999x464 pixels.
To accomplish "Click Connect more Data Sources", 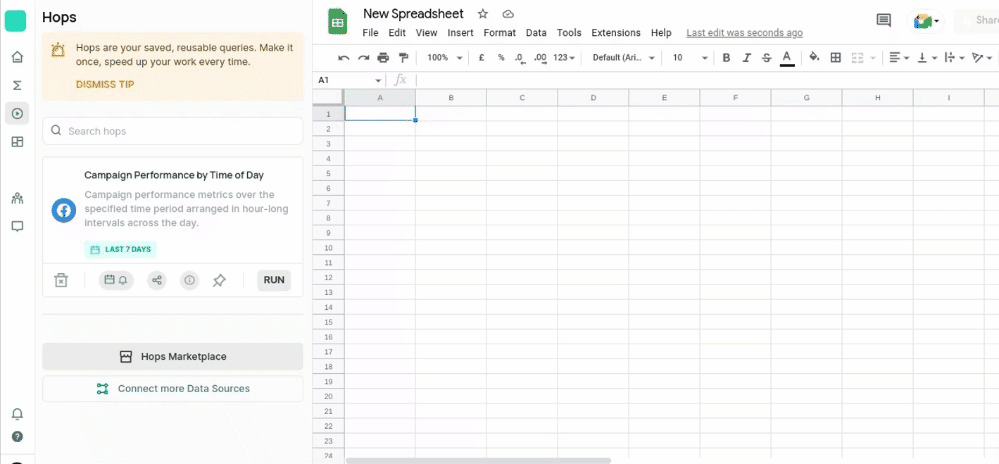I will [x=173, y=389].
